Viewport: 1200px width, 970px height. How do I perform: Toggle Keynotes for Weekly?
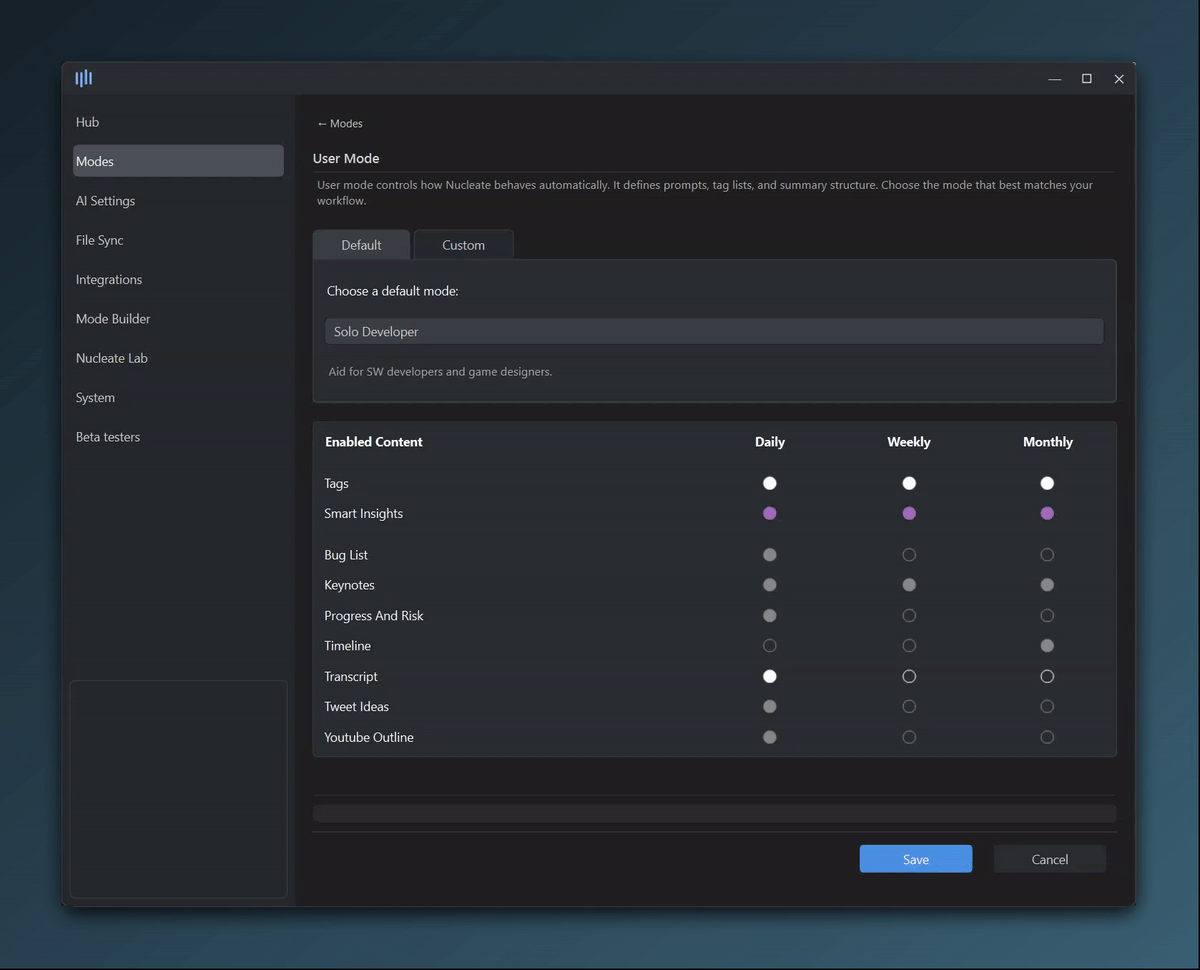coord(909,585)
